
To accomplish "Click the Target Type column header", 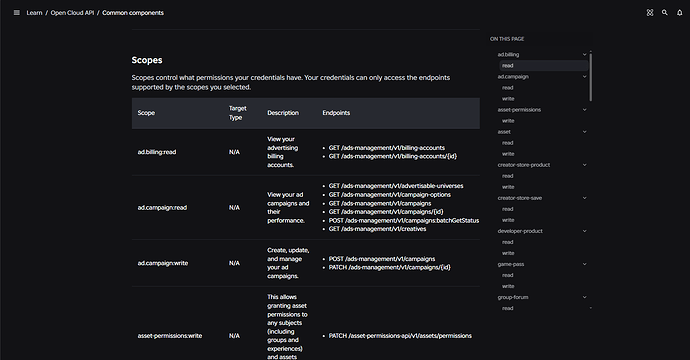I will pyautogui.click(x=238, y=113).
